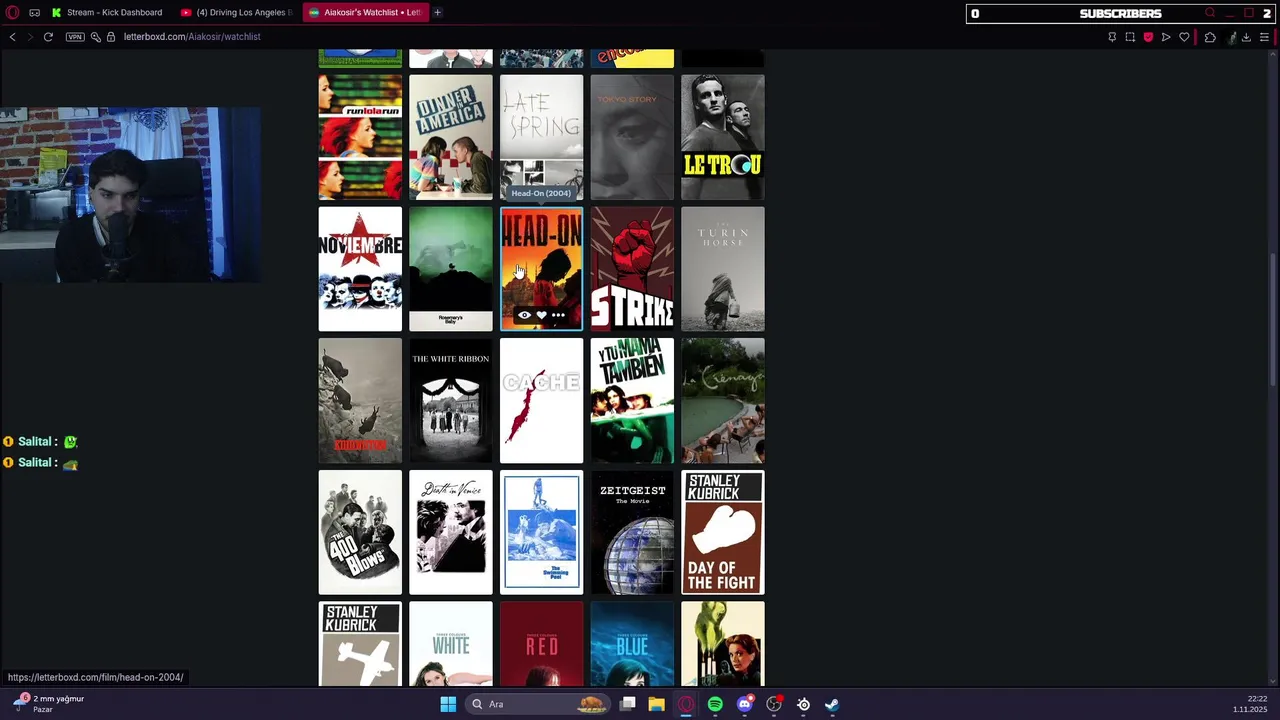Click the profile avatar in Opera toolbar
This screenshot has height=720, width=1280.
pos(1232,37)
